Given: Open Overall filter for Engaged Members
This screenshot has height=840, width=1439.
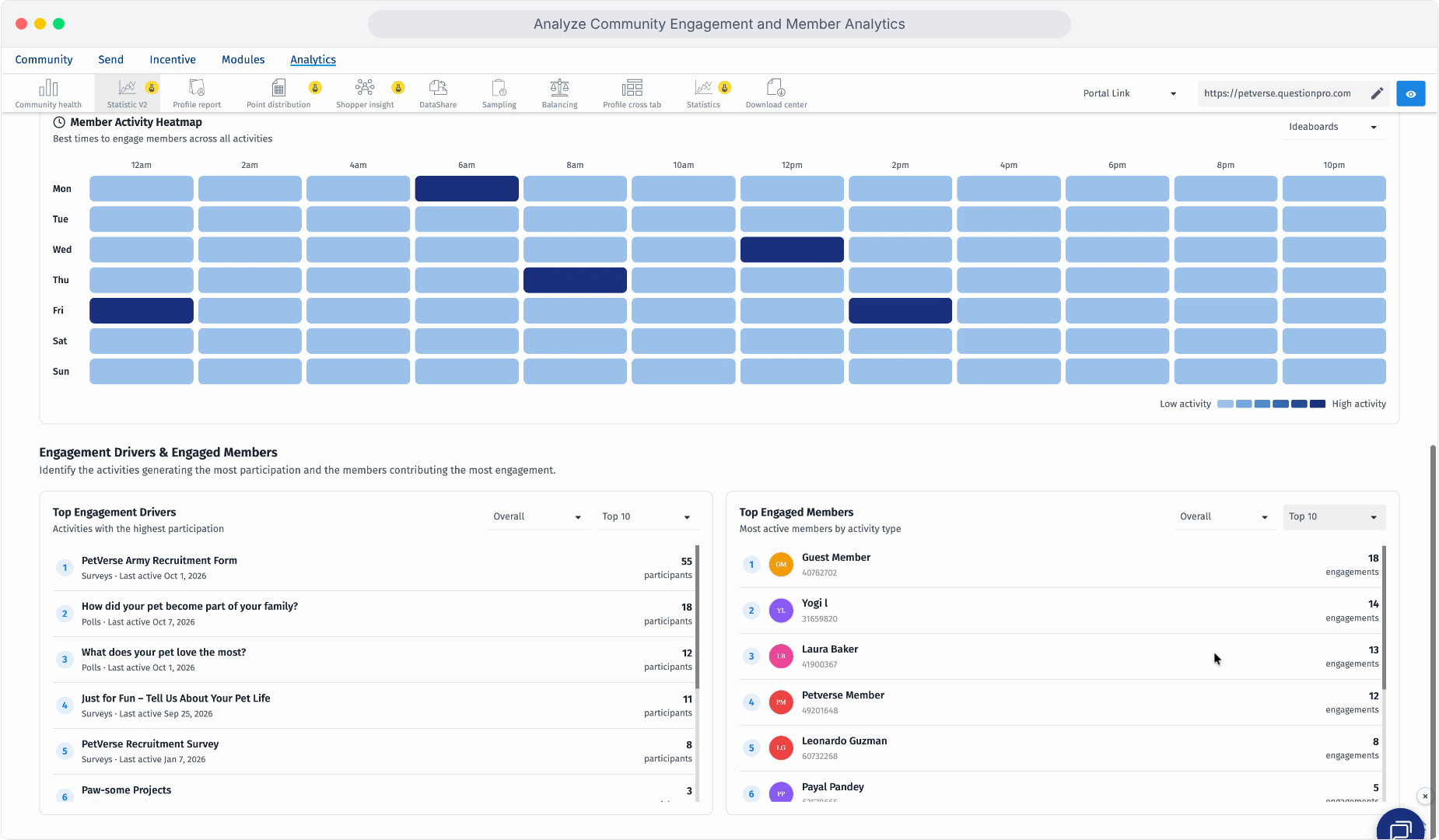Looking at the screenshot, I should tap(1224, 517).
